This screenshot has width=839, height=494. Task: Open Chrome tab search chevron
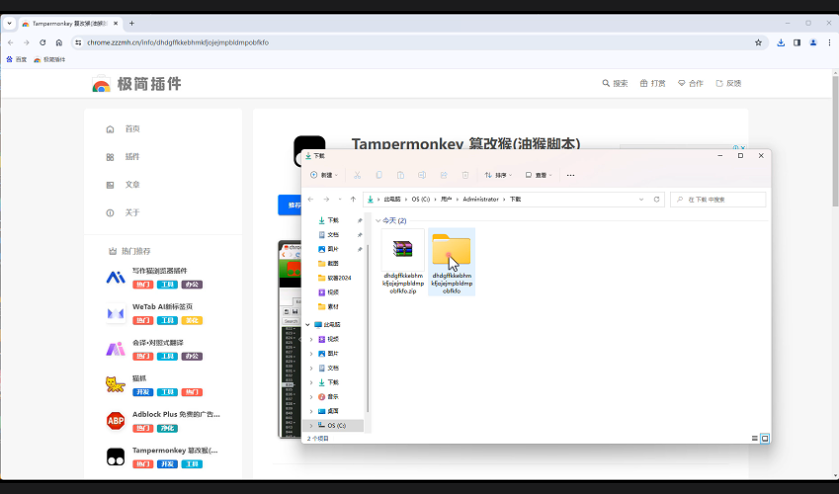(x=9, y=24)
